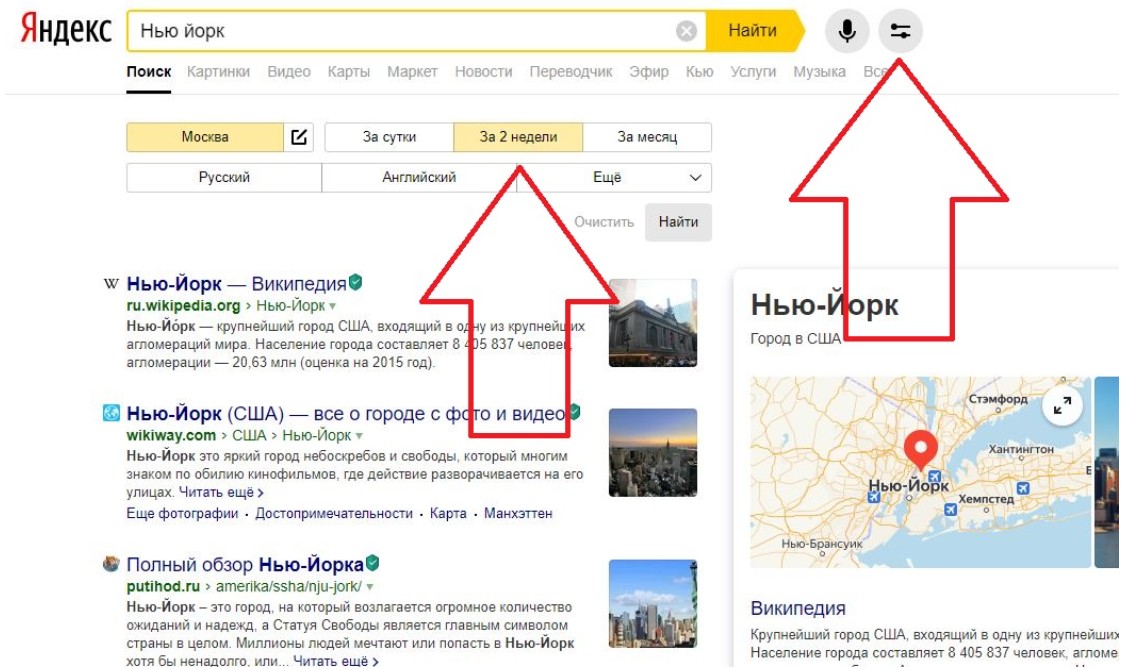
Task: Click the verified shield next to Полный обзор Нью-Йорка
Action: (372, 562)
